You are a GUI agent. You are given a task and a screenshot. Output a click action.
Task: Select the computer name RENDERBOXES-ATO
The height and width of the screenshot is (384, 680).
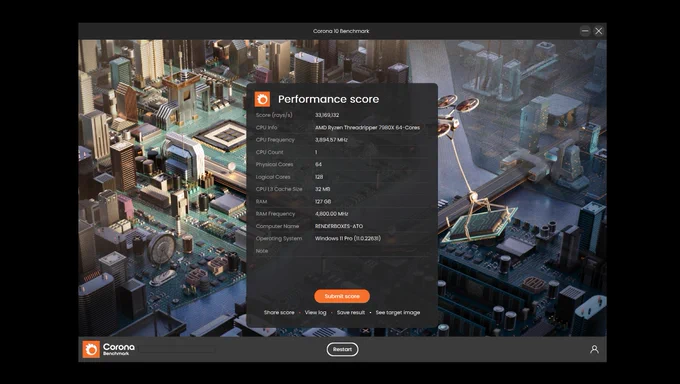click(x=339, y=226)
